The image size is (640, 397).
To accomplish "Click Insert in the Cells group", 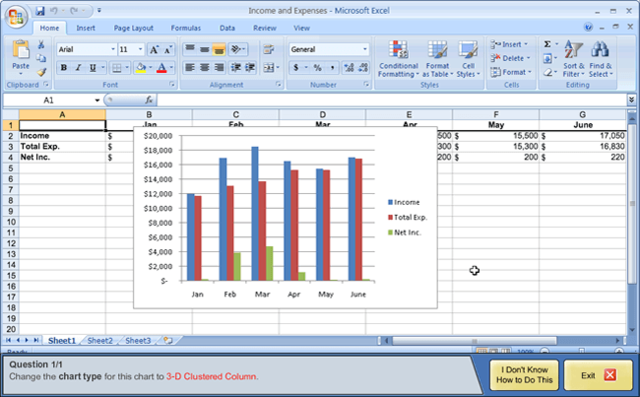I will click(x=509, y=44).
